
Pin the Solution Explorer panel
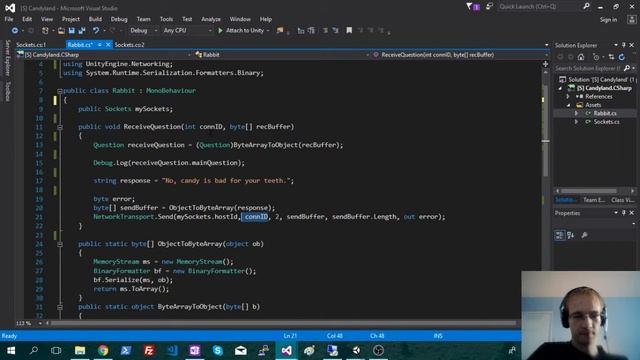pyautogui.click(x=624, y=45)
